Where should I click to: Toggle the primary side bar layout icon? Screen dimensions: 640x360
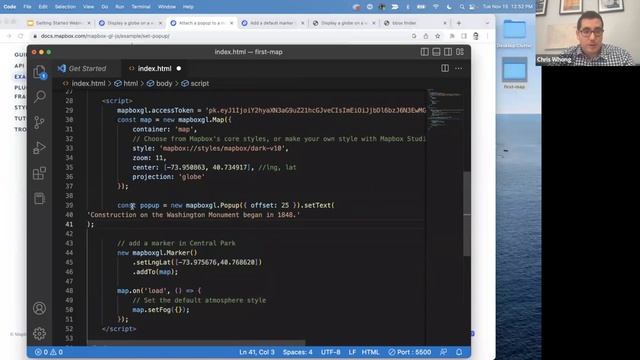pyautogui.click(x=424, y=52)
